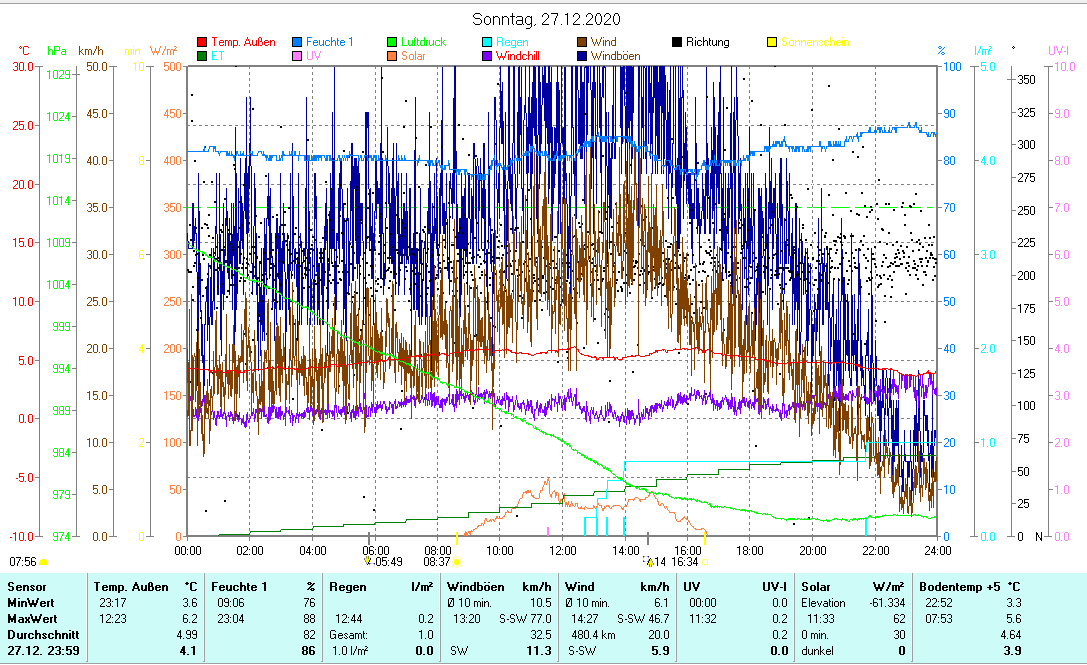Click the dark green ET legend square

coord(203,56)
